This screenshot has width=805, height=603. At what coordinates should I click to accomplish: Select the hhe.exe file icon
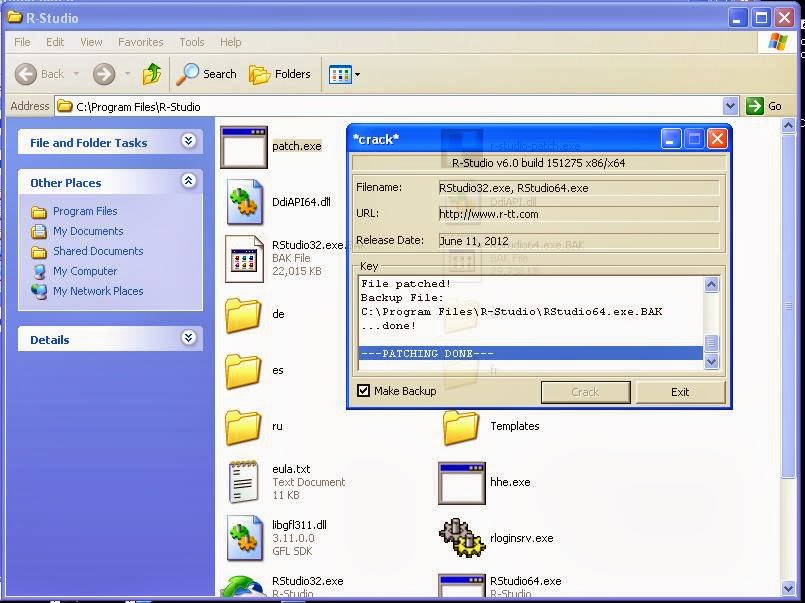click(x=462, y=483)
